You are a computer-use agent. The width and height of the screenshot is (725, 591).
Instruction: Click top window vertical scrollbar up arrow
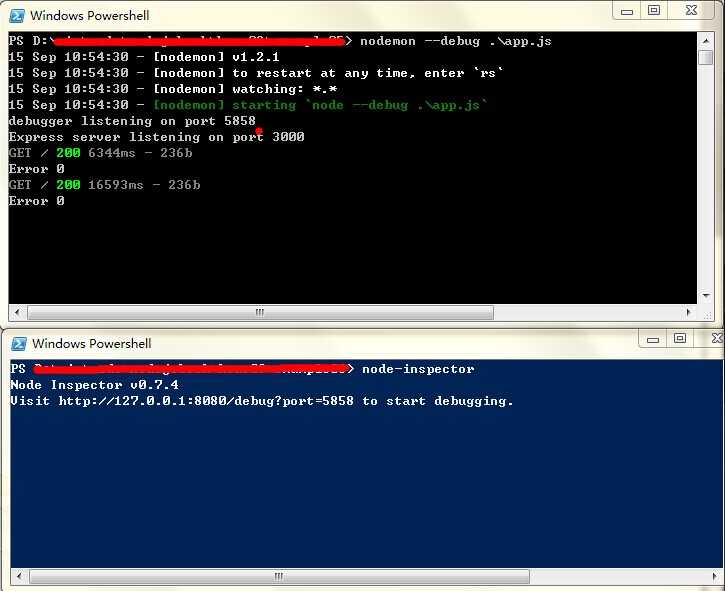[706, 41]
